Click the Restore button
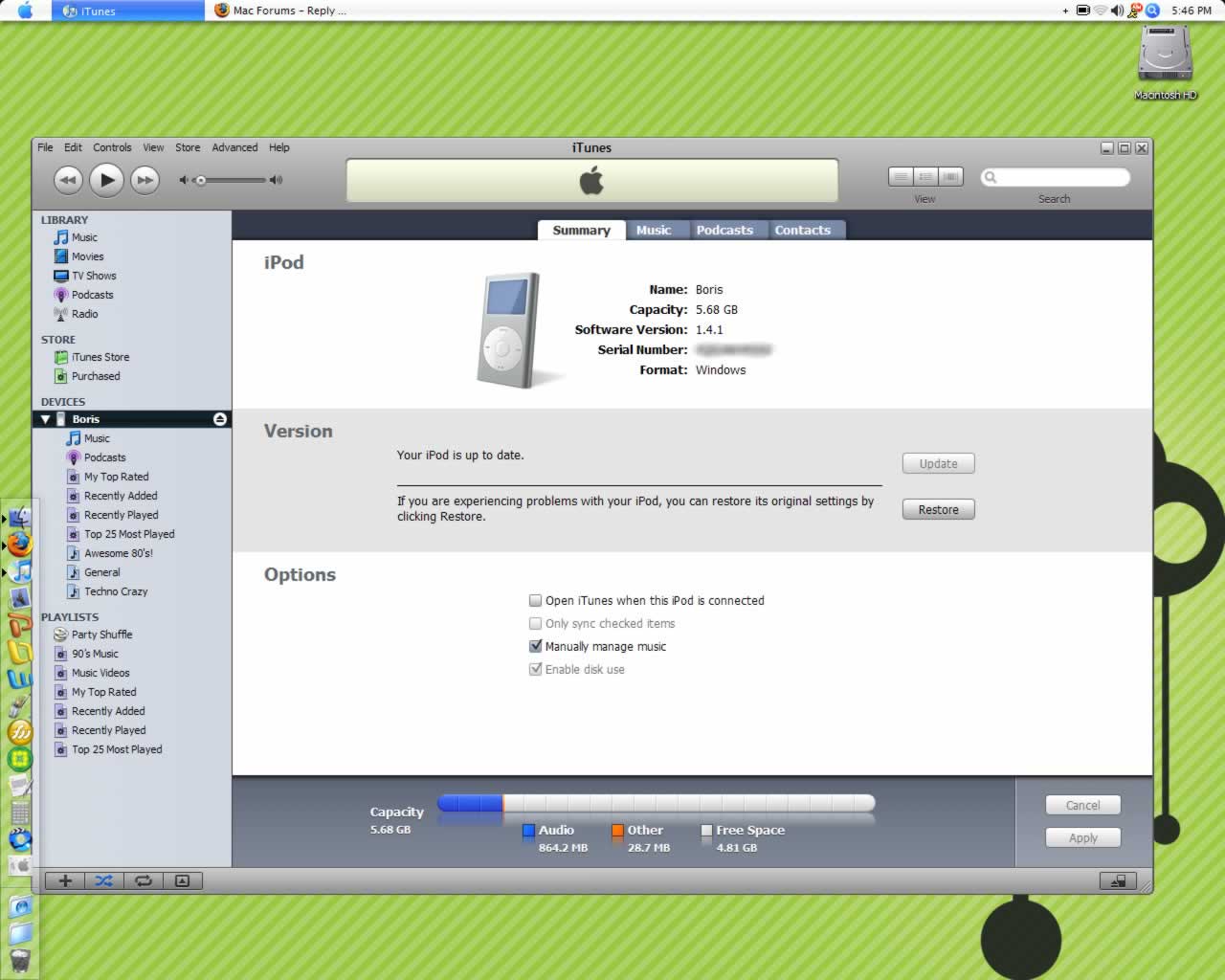Screen dimensions: 1225x980 [x=938, y=509]
